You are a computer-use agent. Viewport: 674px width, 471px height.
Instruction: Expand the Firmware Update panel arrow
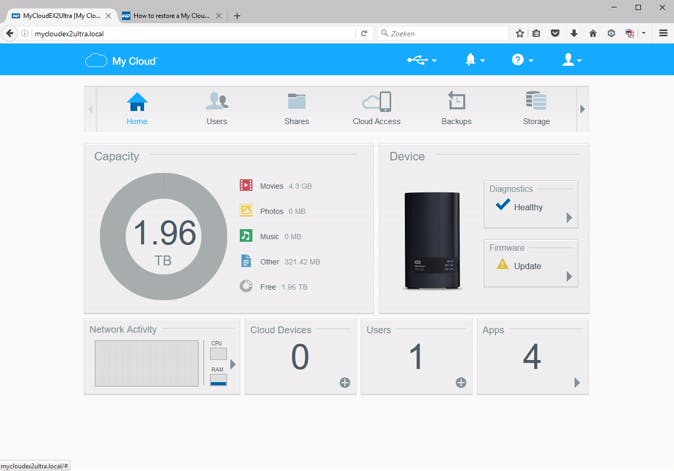569,276
